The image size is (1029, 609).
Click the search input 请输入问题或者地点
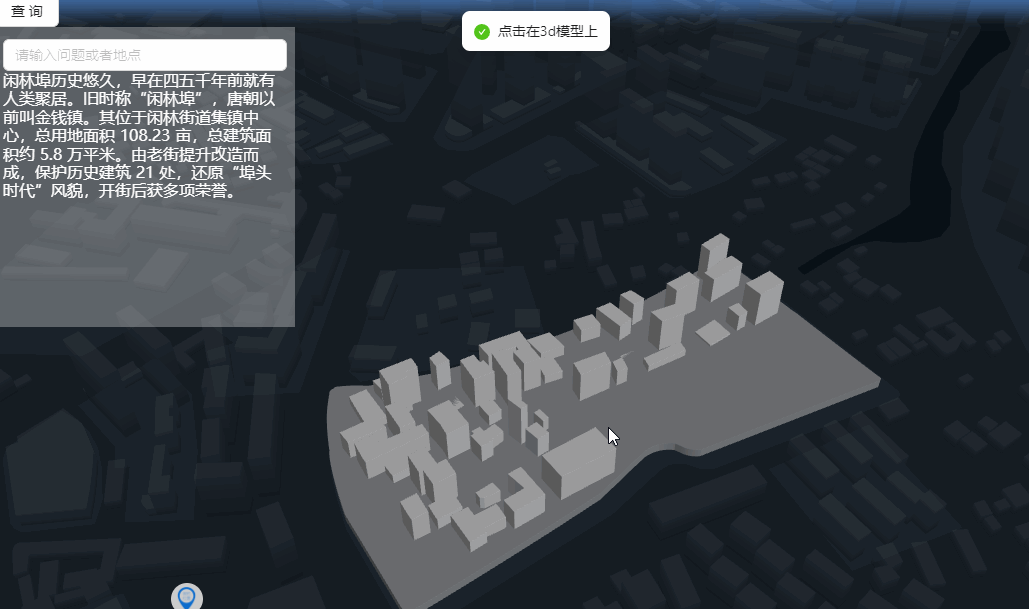[x=145, y=54]
